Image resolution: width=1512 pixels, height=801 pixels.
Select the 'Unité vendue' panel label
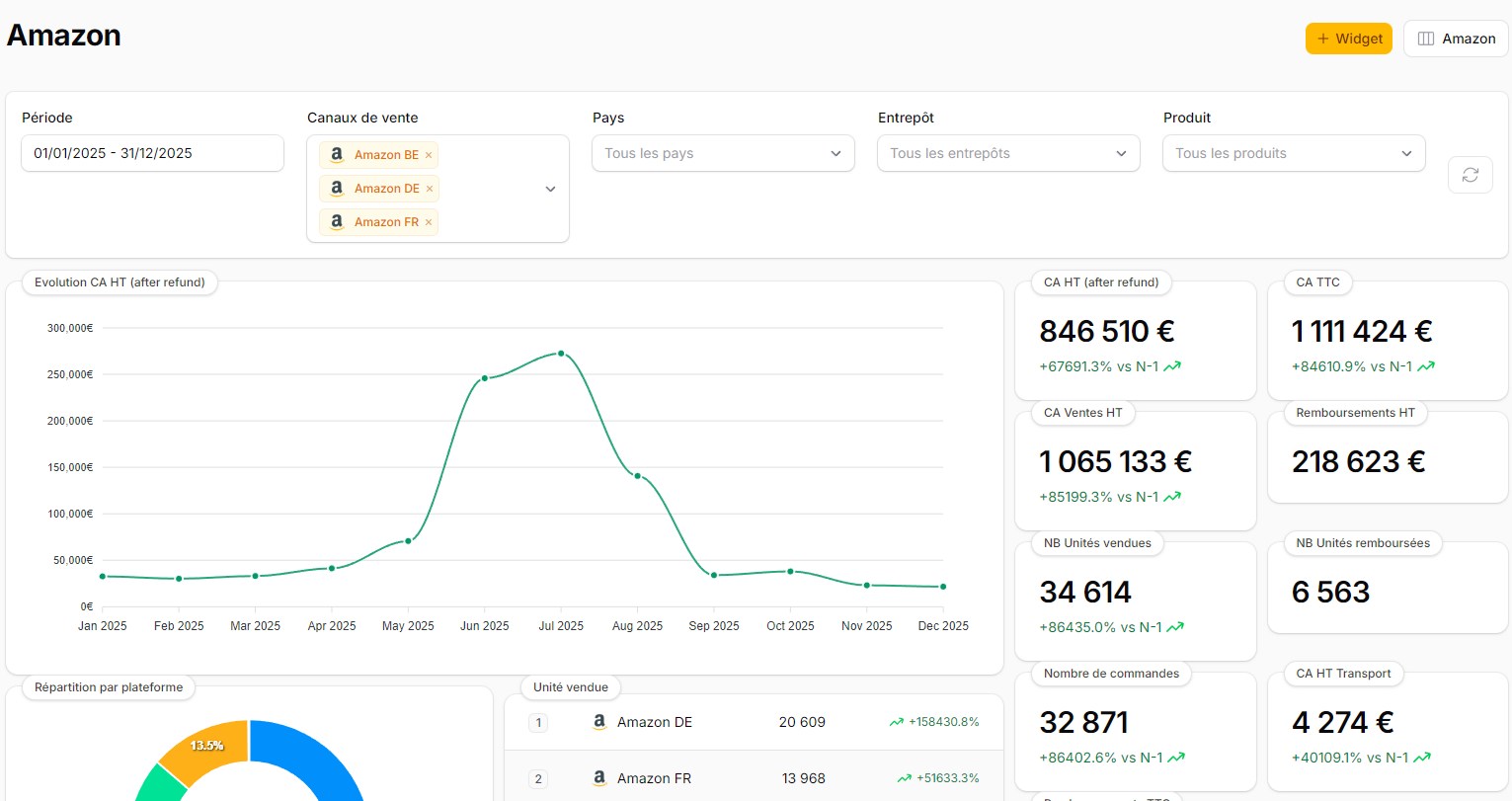pyautogui.click(x=570, y=686)
